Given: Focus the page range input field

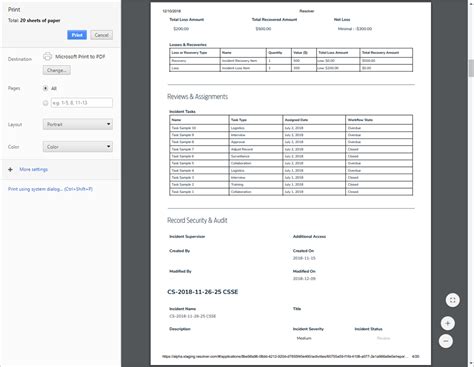Looking at the screenshot, I should pos(82,103).
